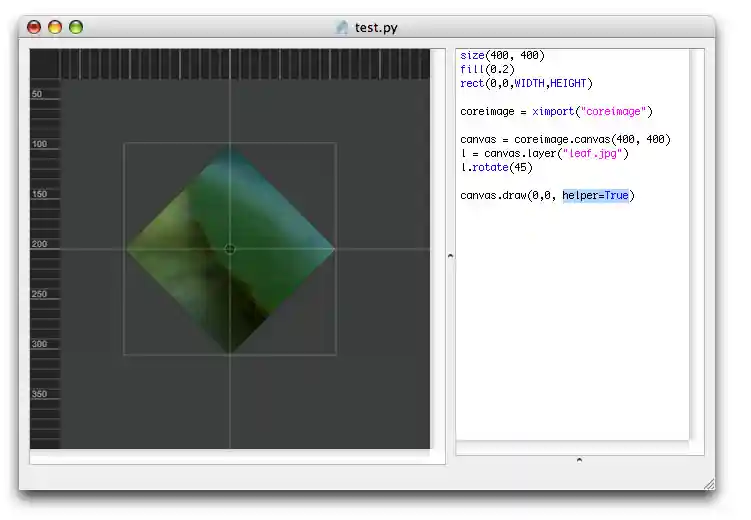Click the fill(0.2) code line

click(486, 70)
